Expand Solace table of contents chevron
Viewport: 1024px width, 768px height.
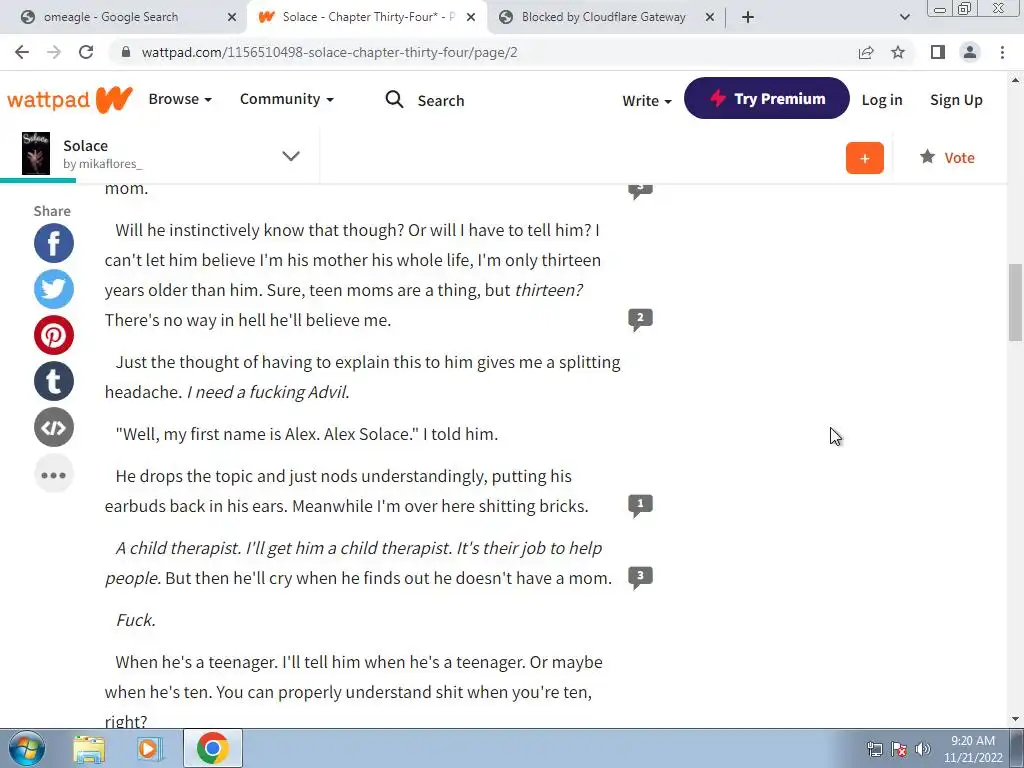click(x=291, y=155)
